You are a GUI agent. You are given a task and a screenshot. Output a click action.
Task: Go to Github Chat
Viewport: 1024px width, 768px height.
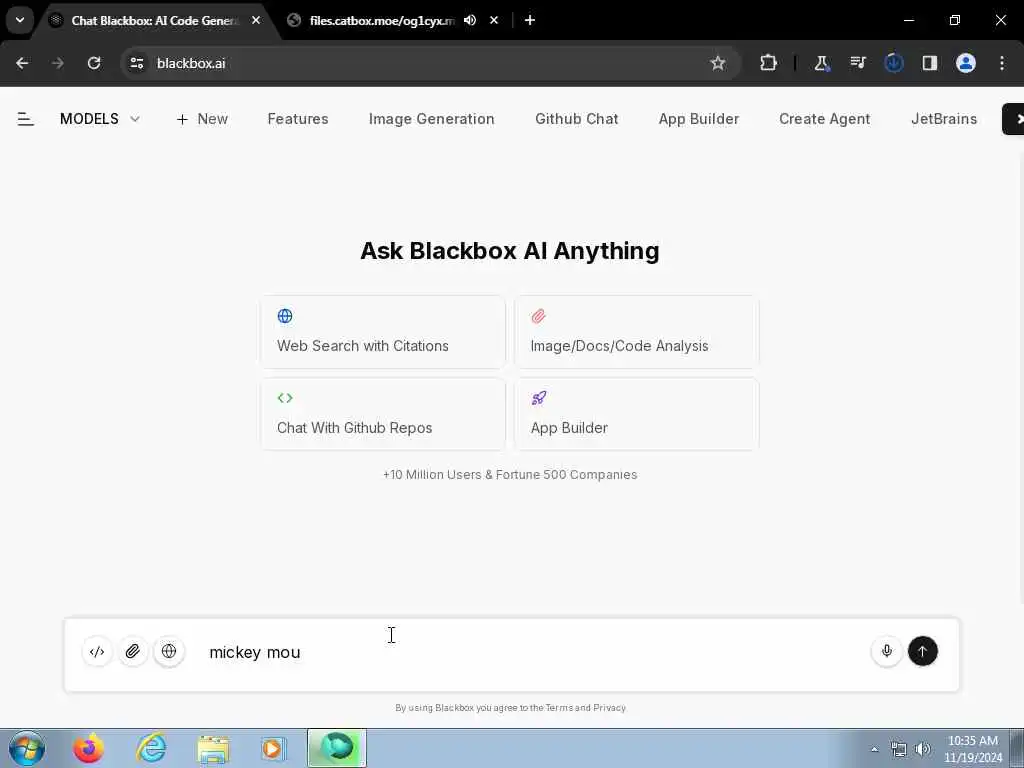577,119
